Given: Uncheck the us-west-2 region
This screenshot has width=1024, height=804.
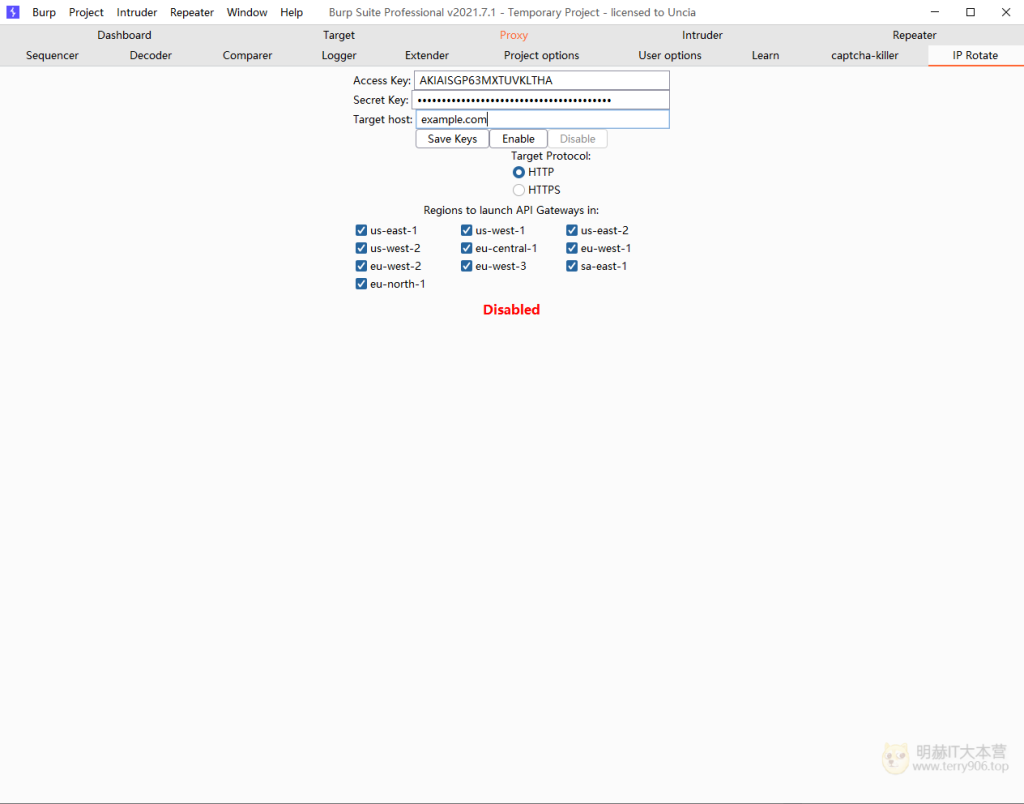Looking at the screenshot, I should [x=361, y=248].
